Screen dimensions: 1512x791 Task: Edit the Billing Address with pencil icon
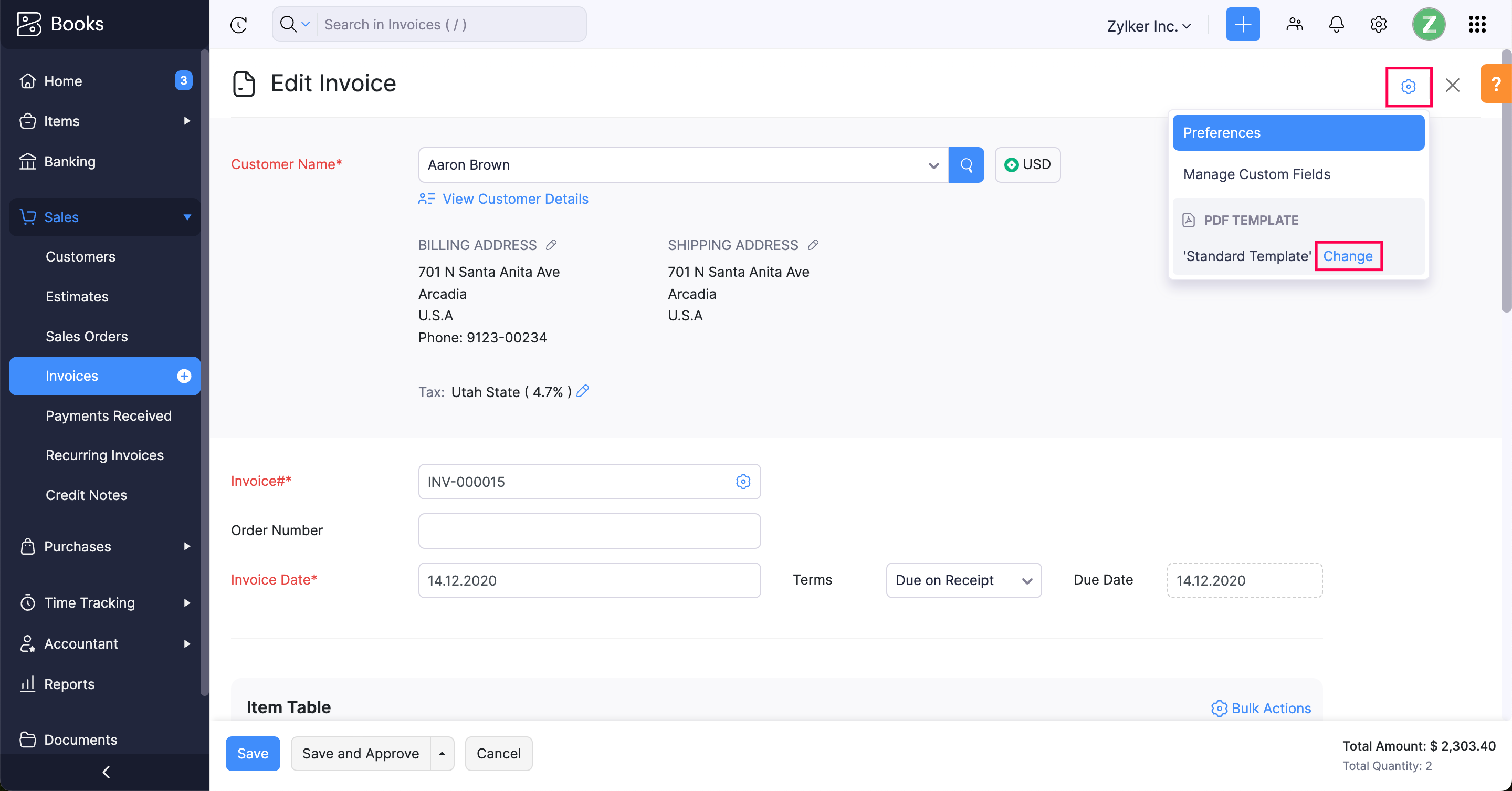551,245
